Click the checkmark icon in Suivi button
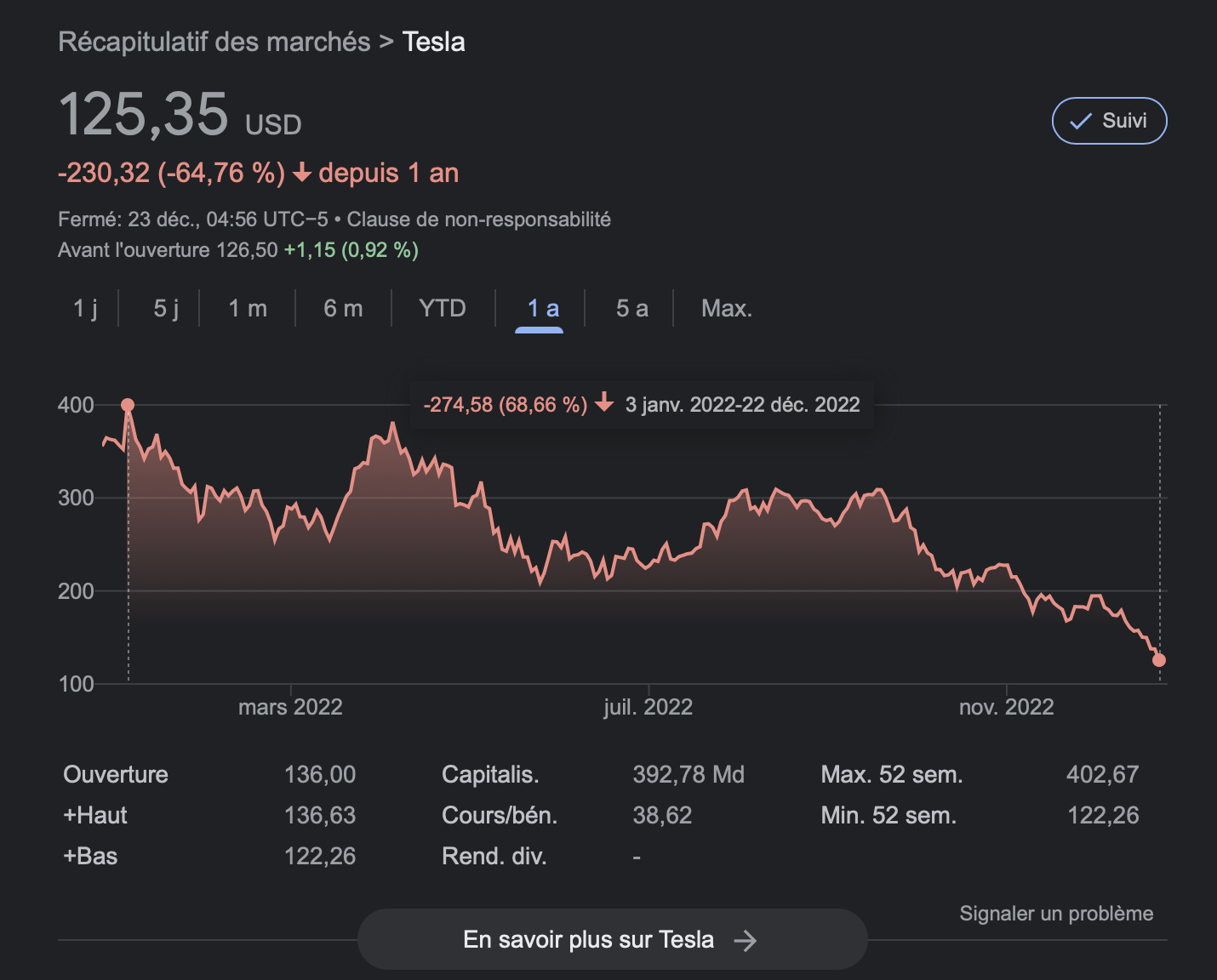This screenshot has height=980, width=1217. pyautogui.click(x=1080, y=122)
